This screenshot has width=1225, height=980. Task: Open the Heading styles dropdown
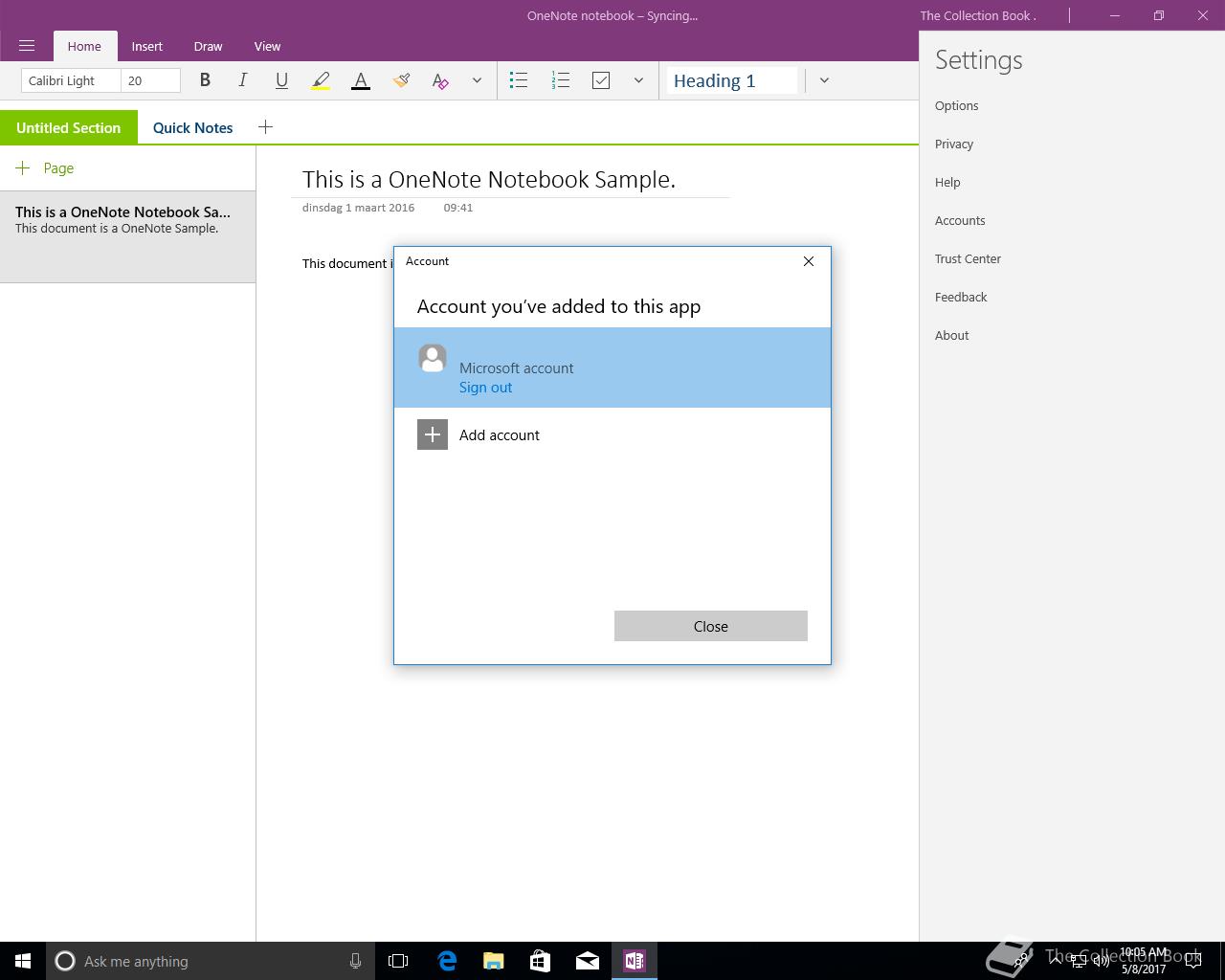824,80
